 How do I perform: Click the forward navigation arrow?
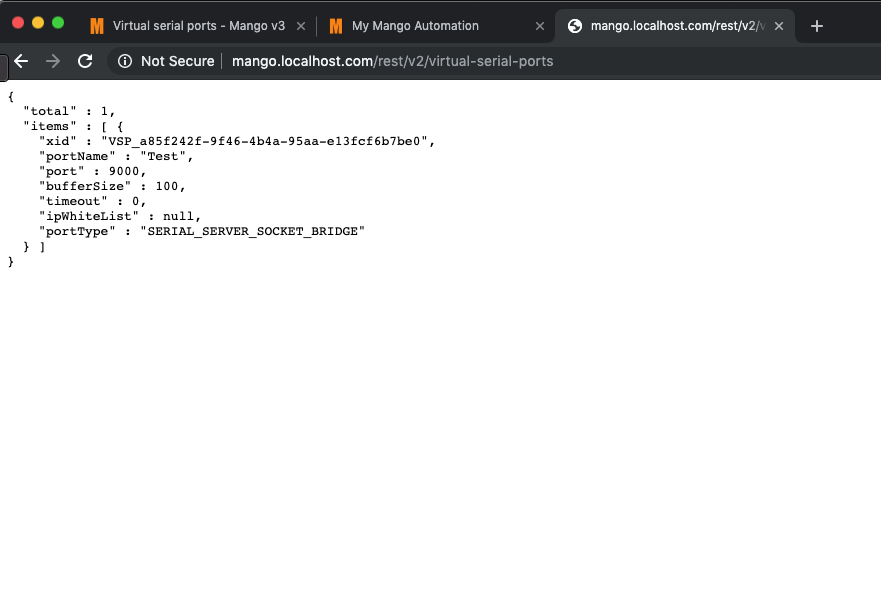coord(53,61)
